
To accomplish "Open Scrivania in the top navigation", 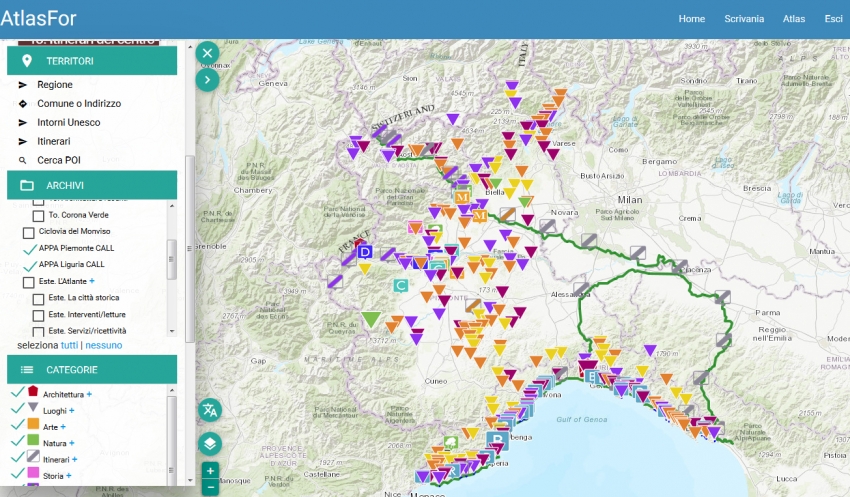I will tap(744, 18).
